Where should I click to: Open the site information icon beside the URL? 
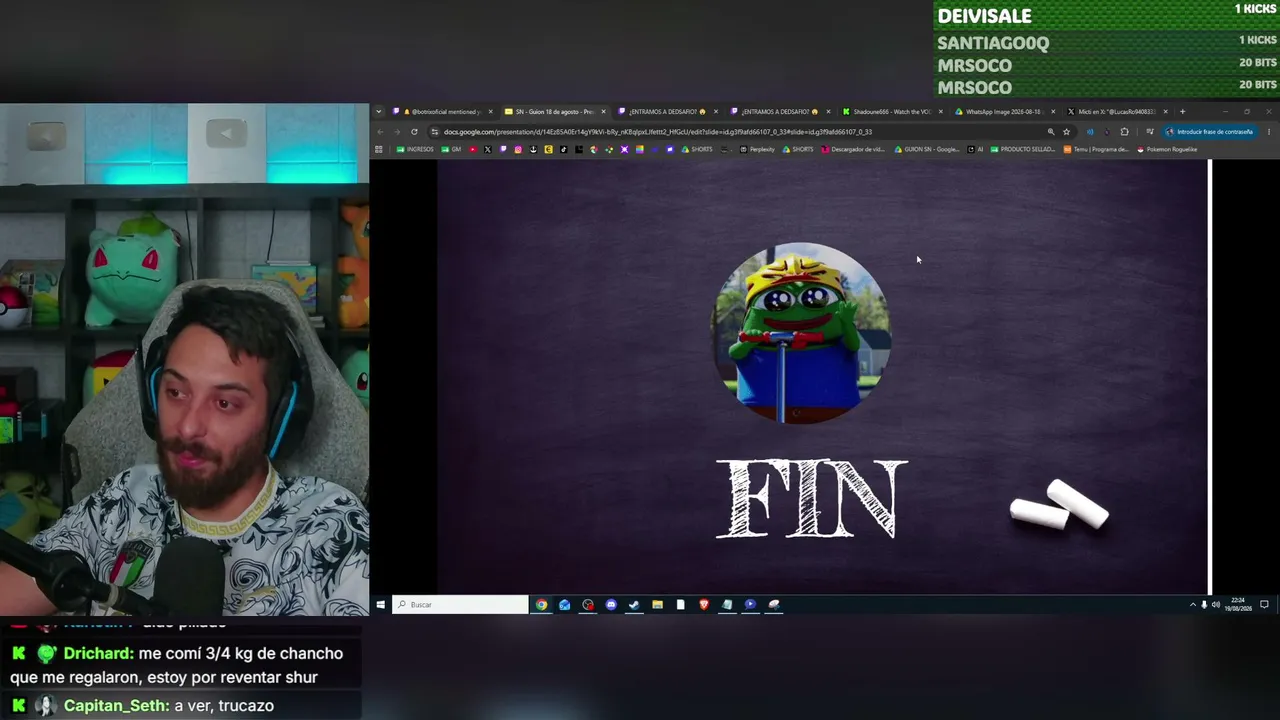[434, 132]
